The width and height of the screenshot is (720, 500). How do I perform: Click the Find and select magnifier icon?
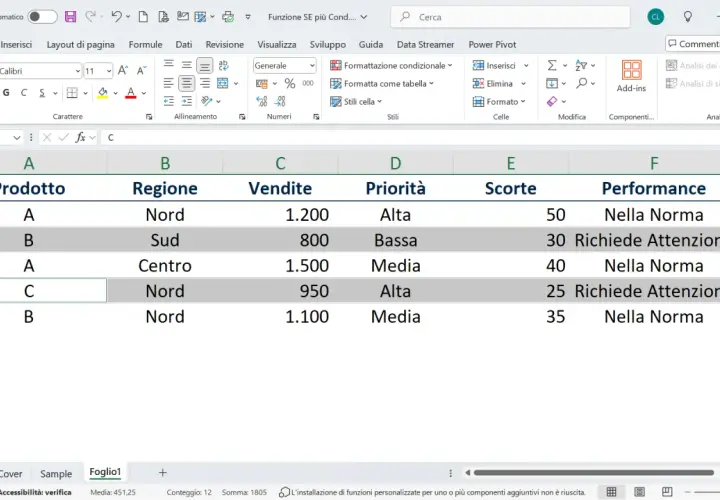click(x=582, y=83)
